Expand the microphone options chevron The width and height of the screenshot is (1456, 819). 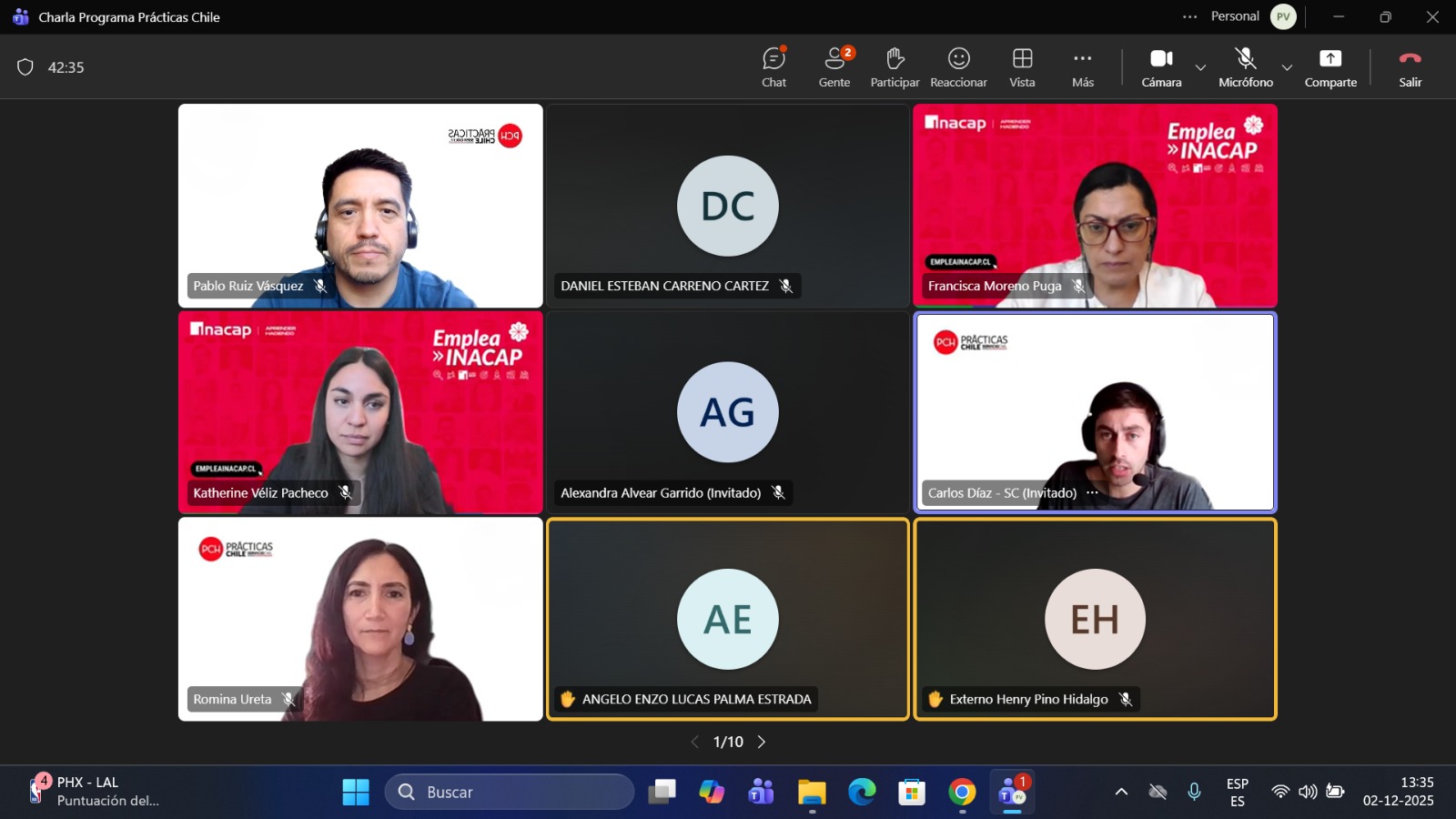pyautogui.click(x=1287, y=67)
